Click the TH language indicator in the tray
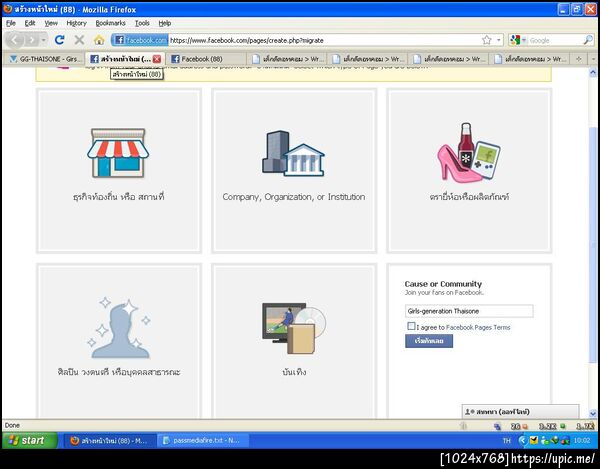The height and width of the screenshot is (469, 600). click(507, 441)
